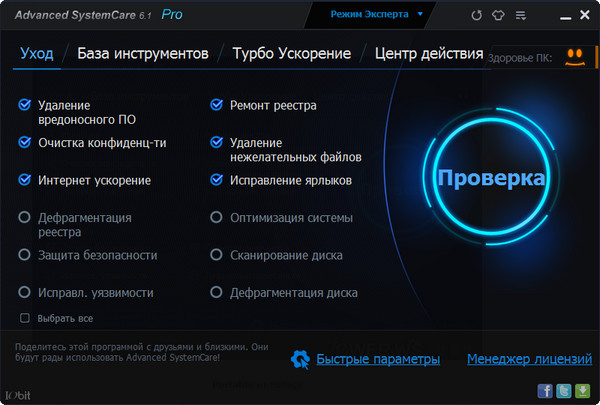Click the Advanced SystemCare 6.1 Pro title
This screenshot has width=600, height=405.
click(98, 15)
